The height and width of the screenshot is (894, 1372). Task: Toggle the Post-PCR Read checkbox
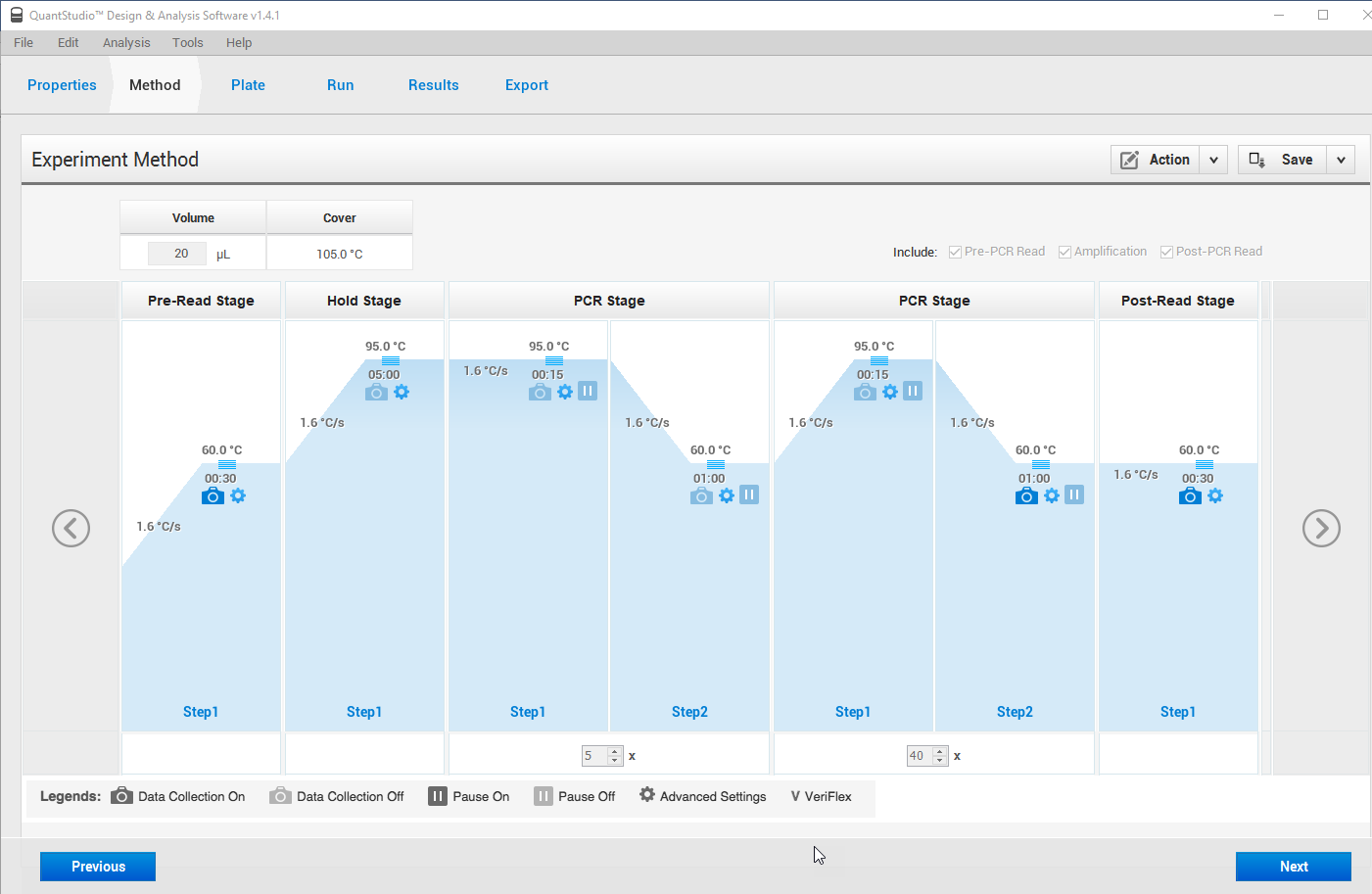coord(1166,253)
